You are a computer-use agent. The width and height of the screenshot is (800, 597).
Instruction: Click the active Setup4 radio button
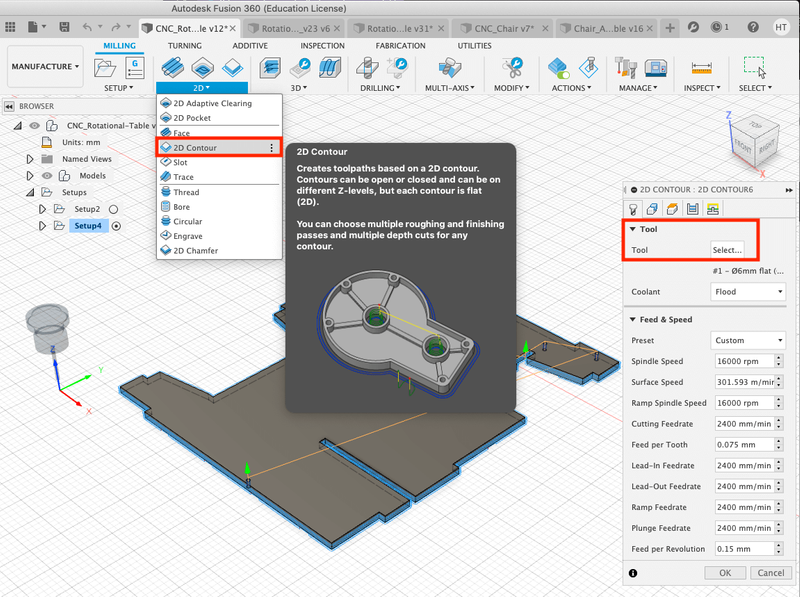(x=116, y=226)
